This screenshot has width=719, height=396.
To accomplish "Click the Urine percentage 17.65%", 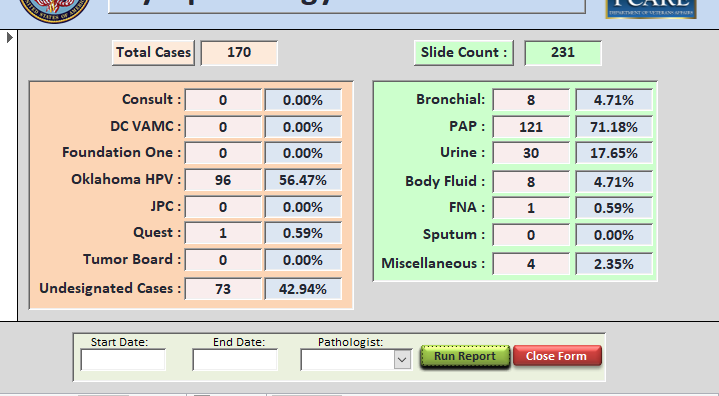I will click(614, 153).
